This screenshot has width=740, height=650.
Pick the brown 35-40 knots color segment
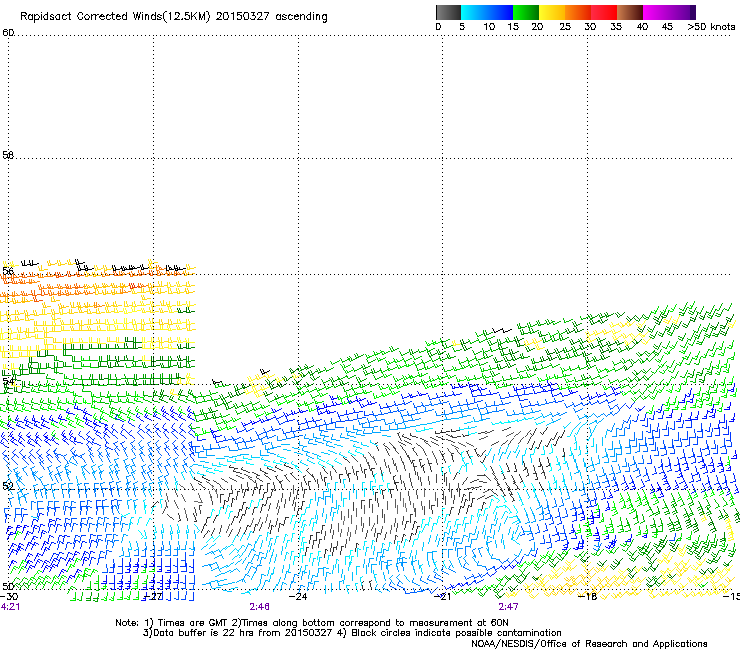click(x=630, y=12)
